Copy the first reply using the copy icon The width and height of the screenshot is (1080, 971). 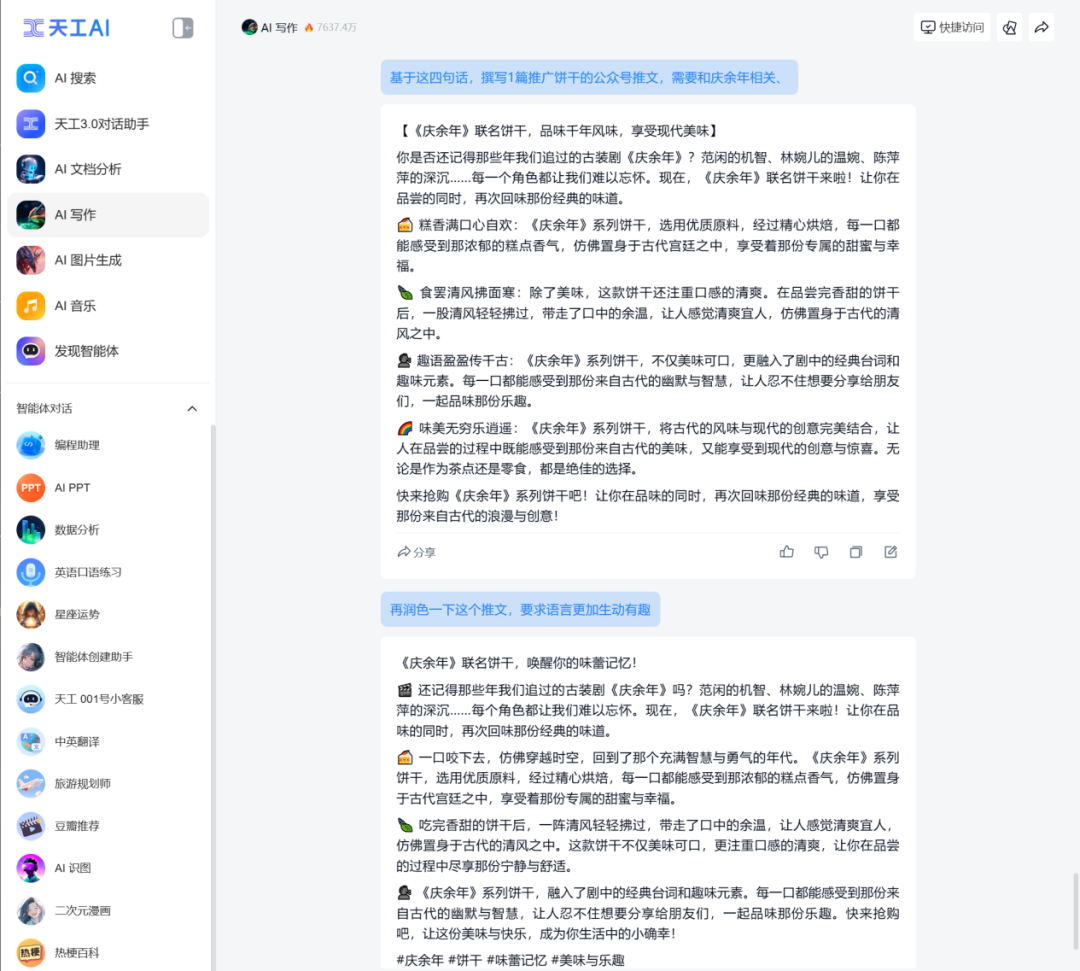[855, 552]
